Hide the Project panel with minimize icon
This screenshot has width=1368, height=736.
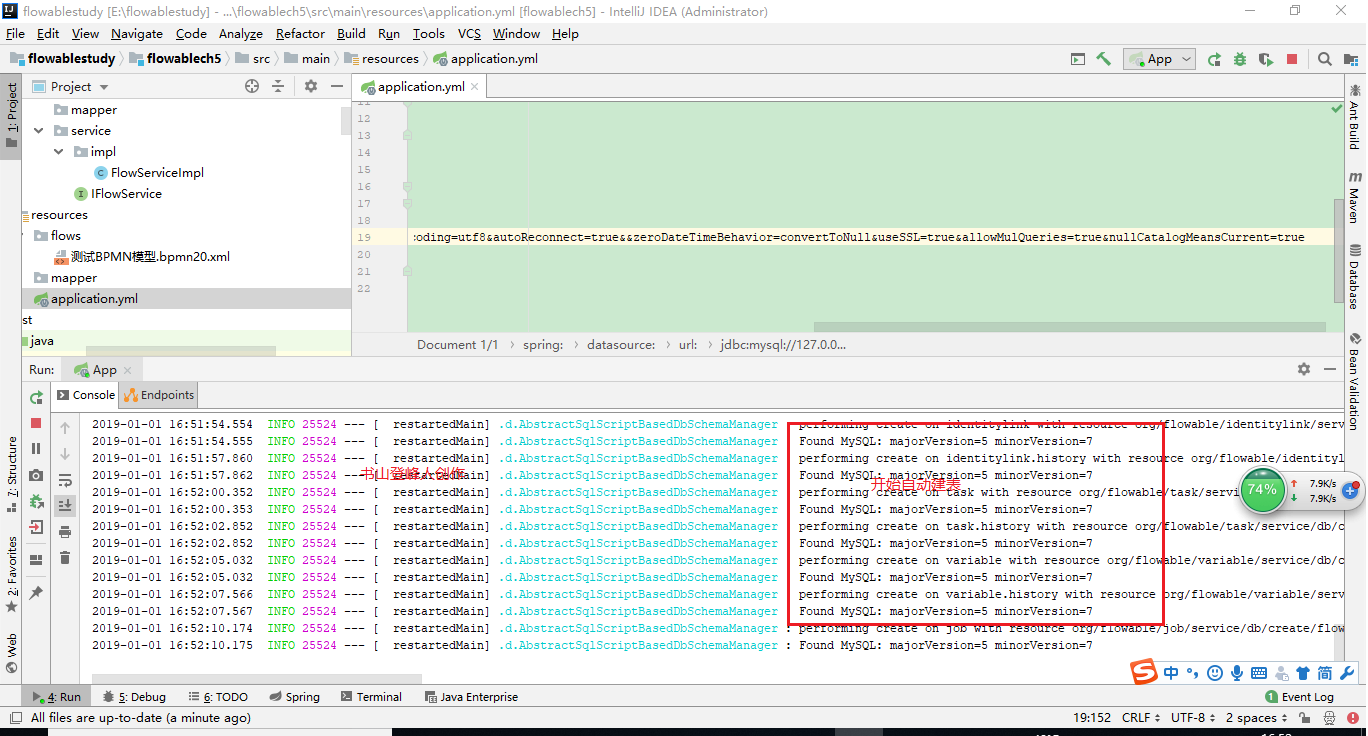[335, 87]
